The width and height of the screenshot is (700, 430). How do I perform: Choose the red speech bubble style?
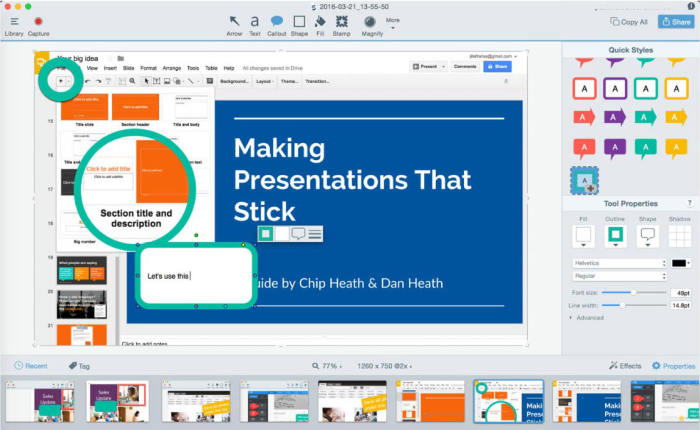coord(584,149)
